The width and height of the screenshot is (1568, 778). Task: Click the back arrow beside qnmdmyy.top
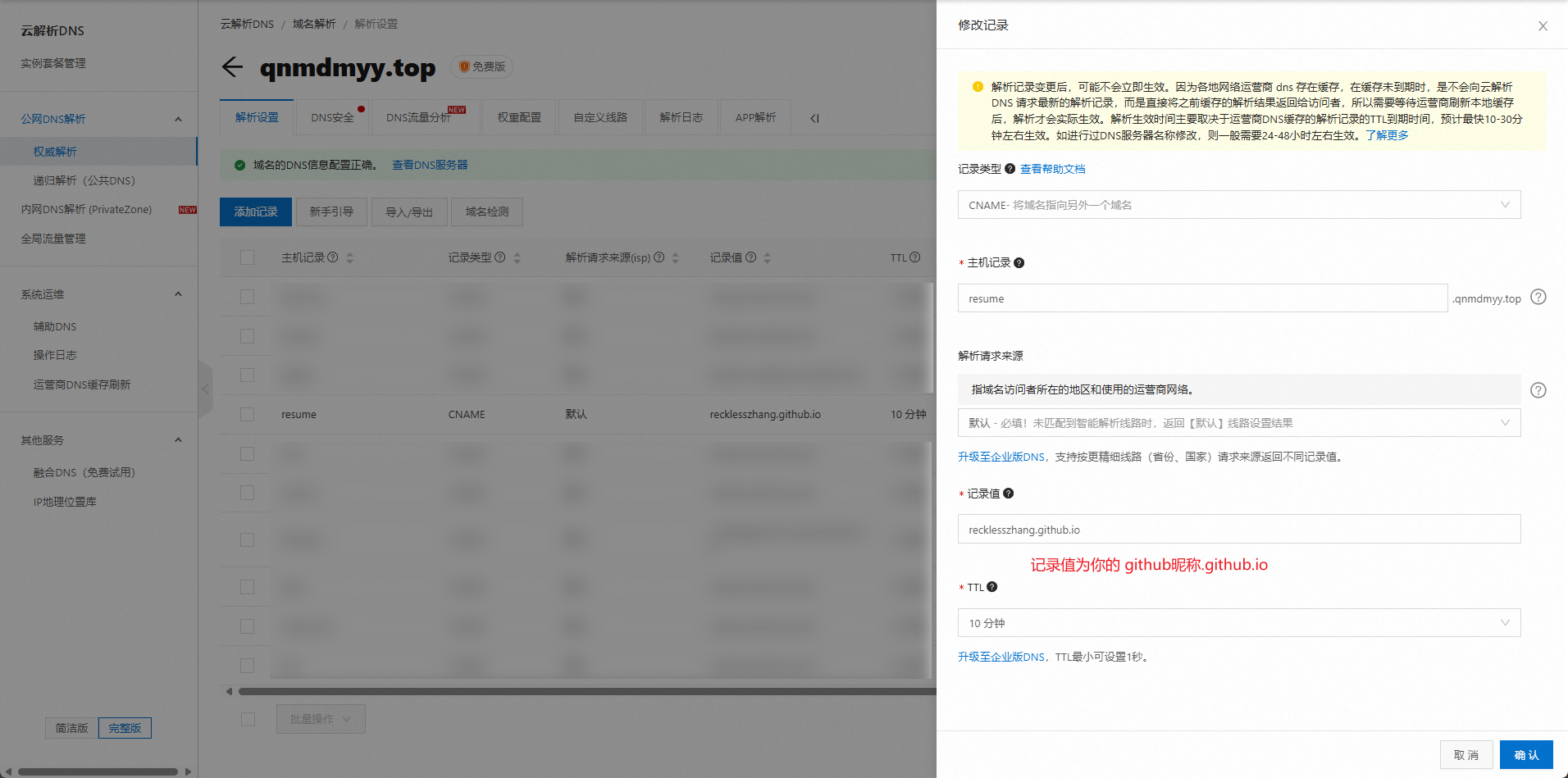[232, 67]
